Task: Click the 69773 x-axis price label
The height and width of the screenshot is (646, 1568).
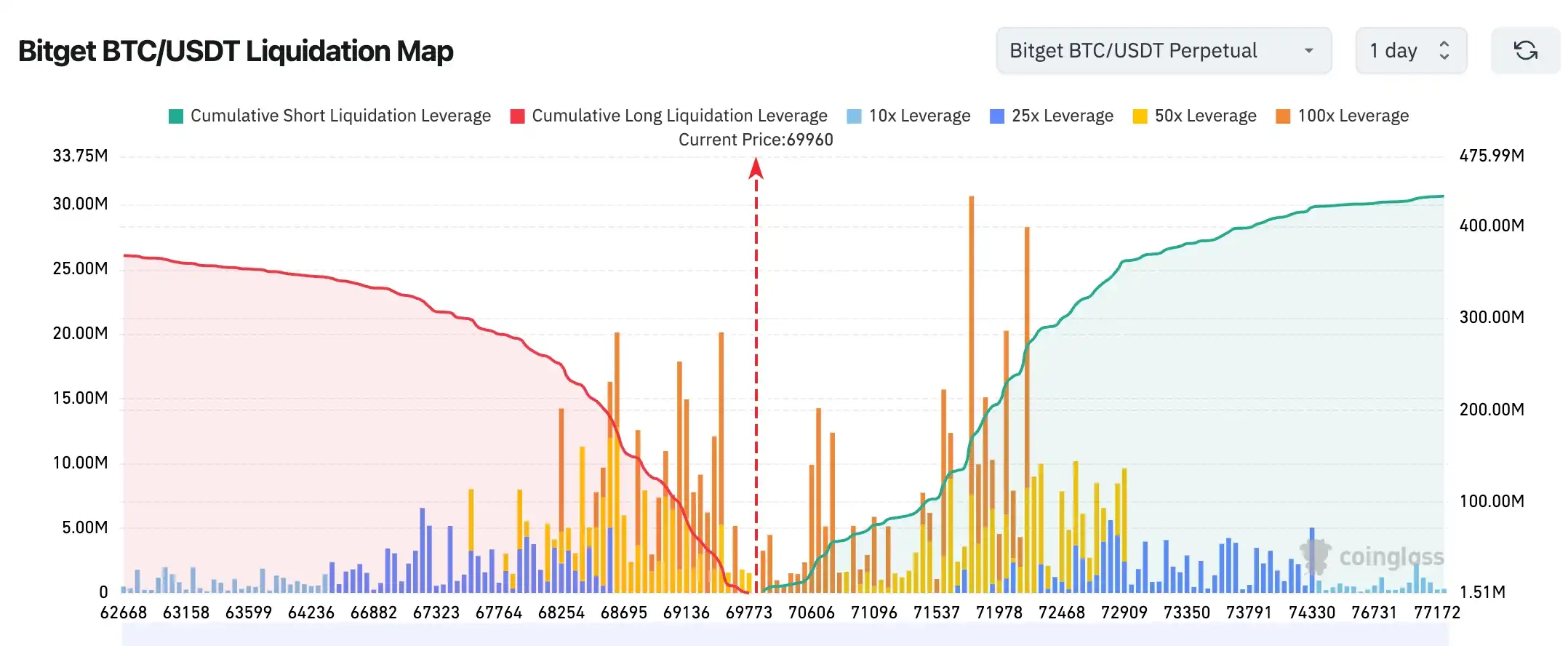Action: click(x=748, y=613)
